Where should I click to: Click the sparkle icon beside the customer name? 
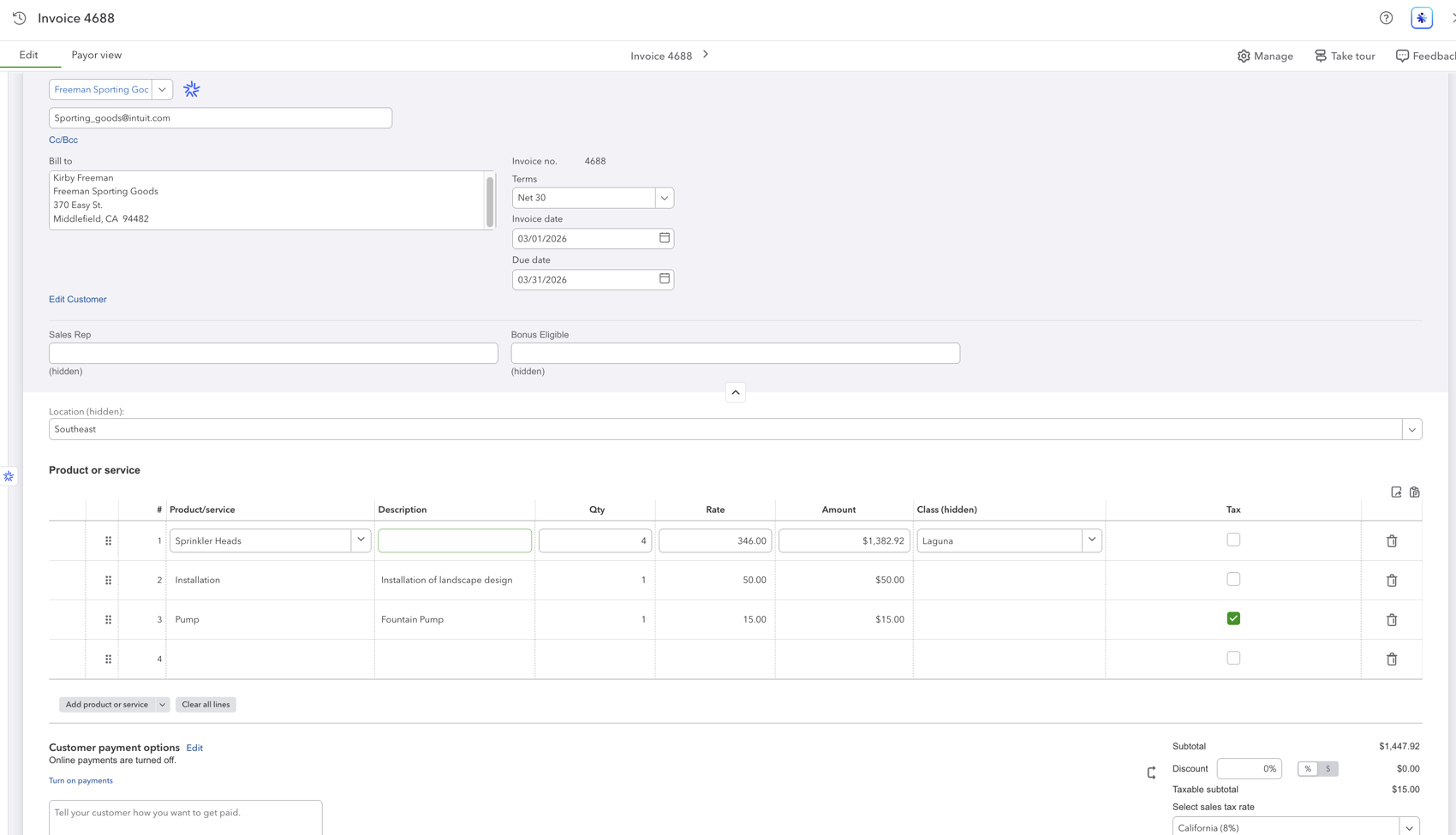(192, 89)
